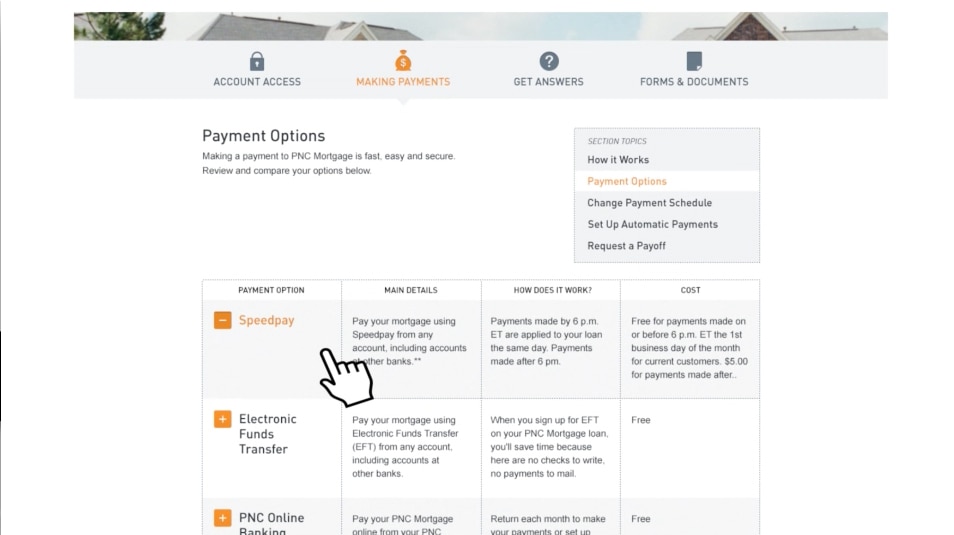The width and height of the screenshot is (954, 535).
Task: Open the Request a Payoff topic
Action: 626,246
